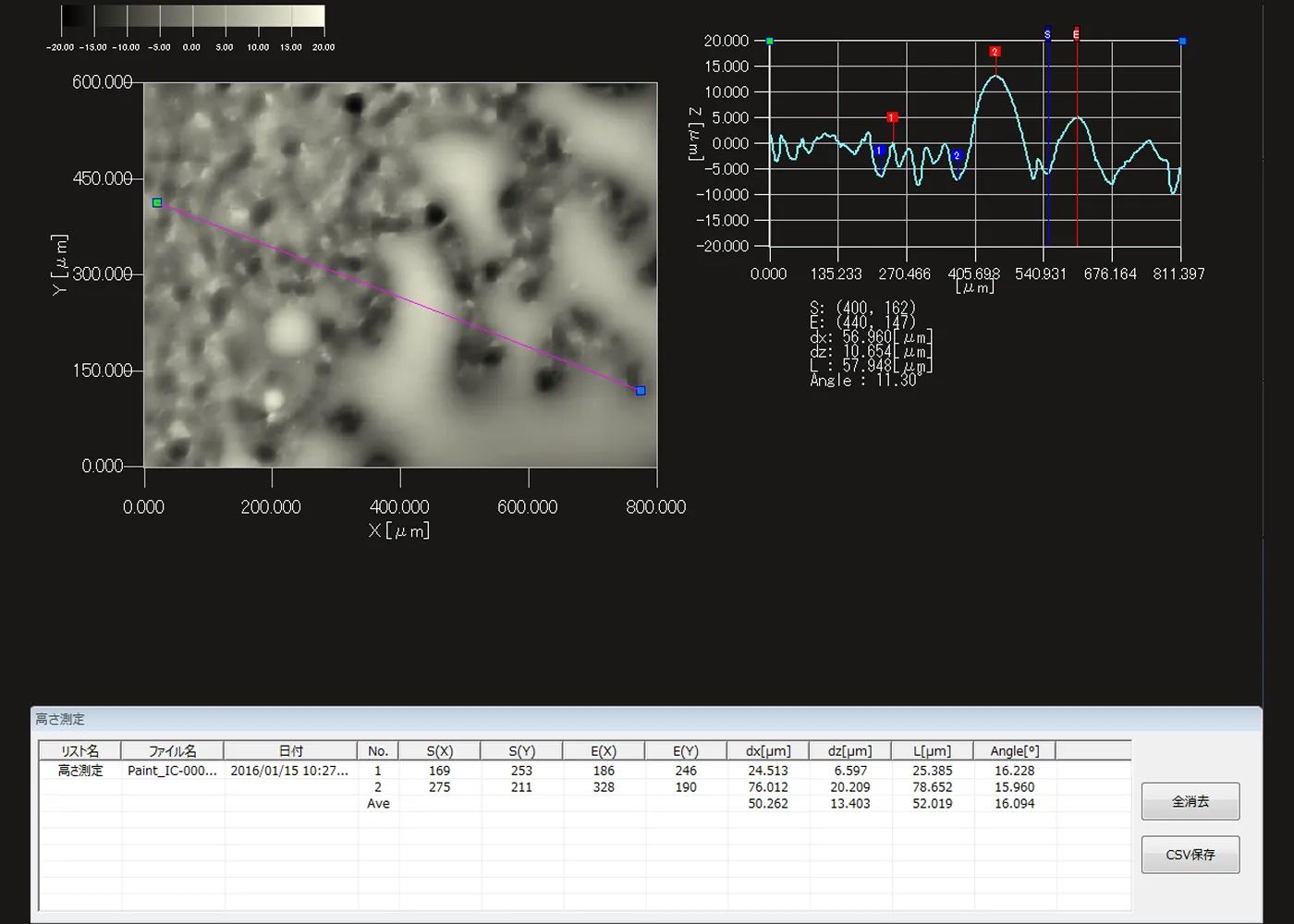Click the red marker 1 on the profile graph
1294x924 pixels.
[892, 117]
